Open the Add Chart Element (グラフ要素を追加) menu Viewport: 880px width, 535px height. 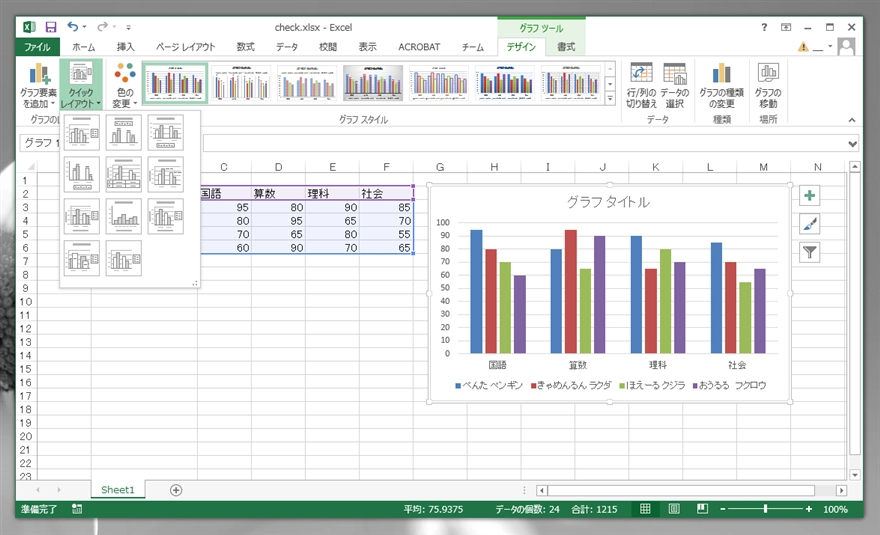click(x=38, y=85)
